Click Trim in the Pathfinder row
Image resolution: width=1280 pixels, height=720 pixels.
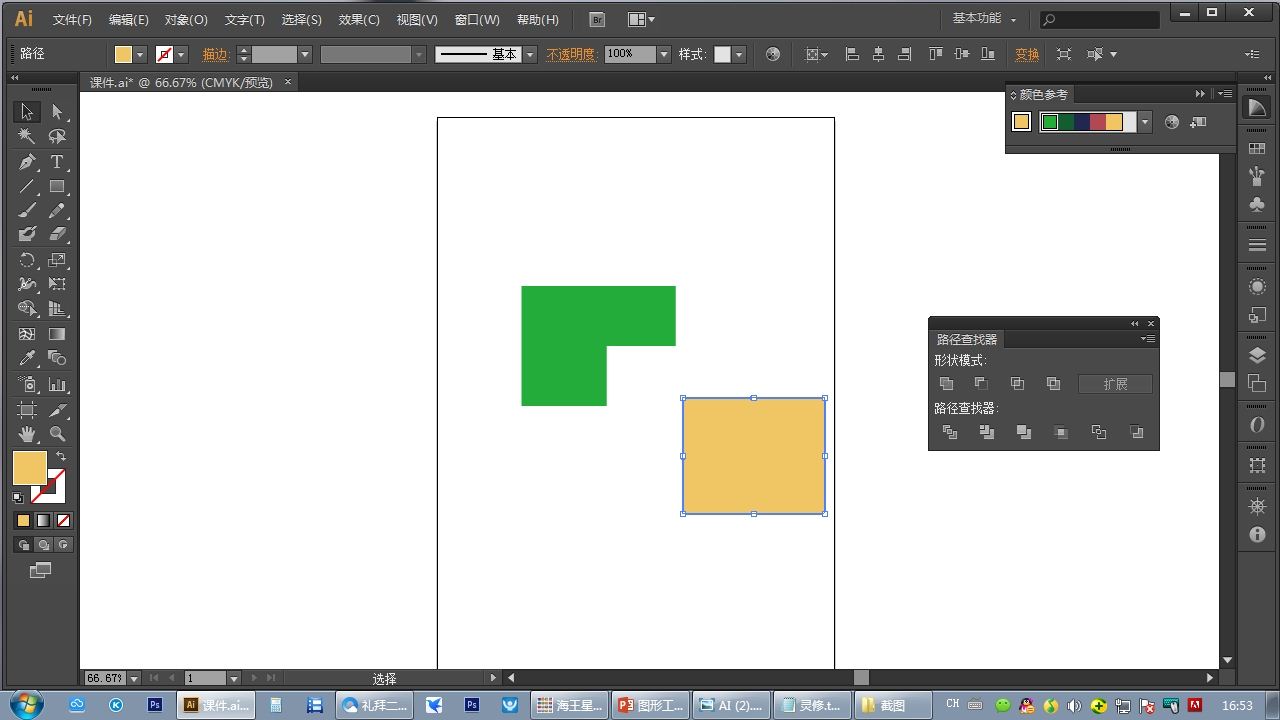point(987,432)
